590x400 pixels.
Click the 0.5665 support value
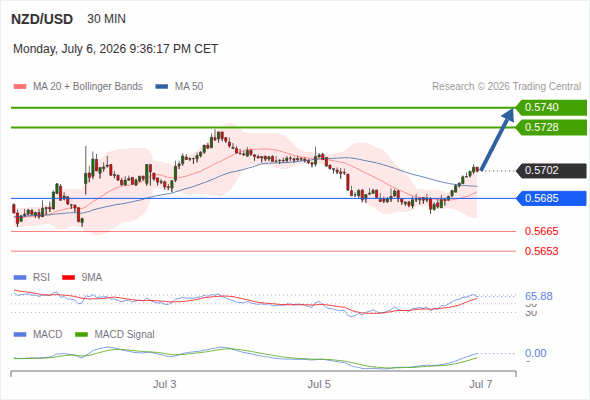pos(541,231)
